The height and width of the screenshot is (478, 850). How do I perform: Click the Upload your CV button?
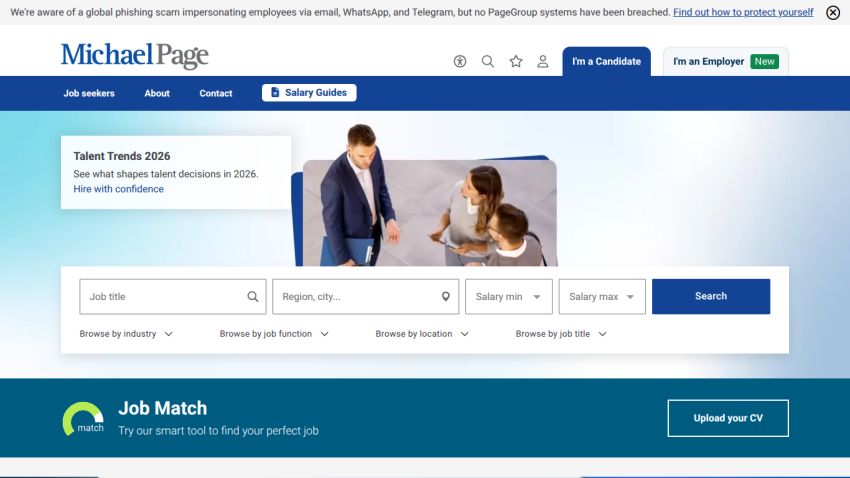pos(728,418)
